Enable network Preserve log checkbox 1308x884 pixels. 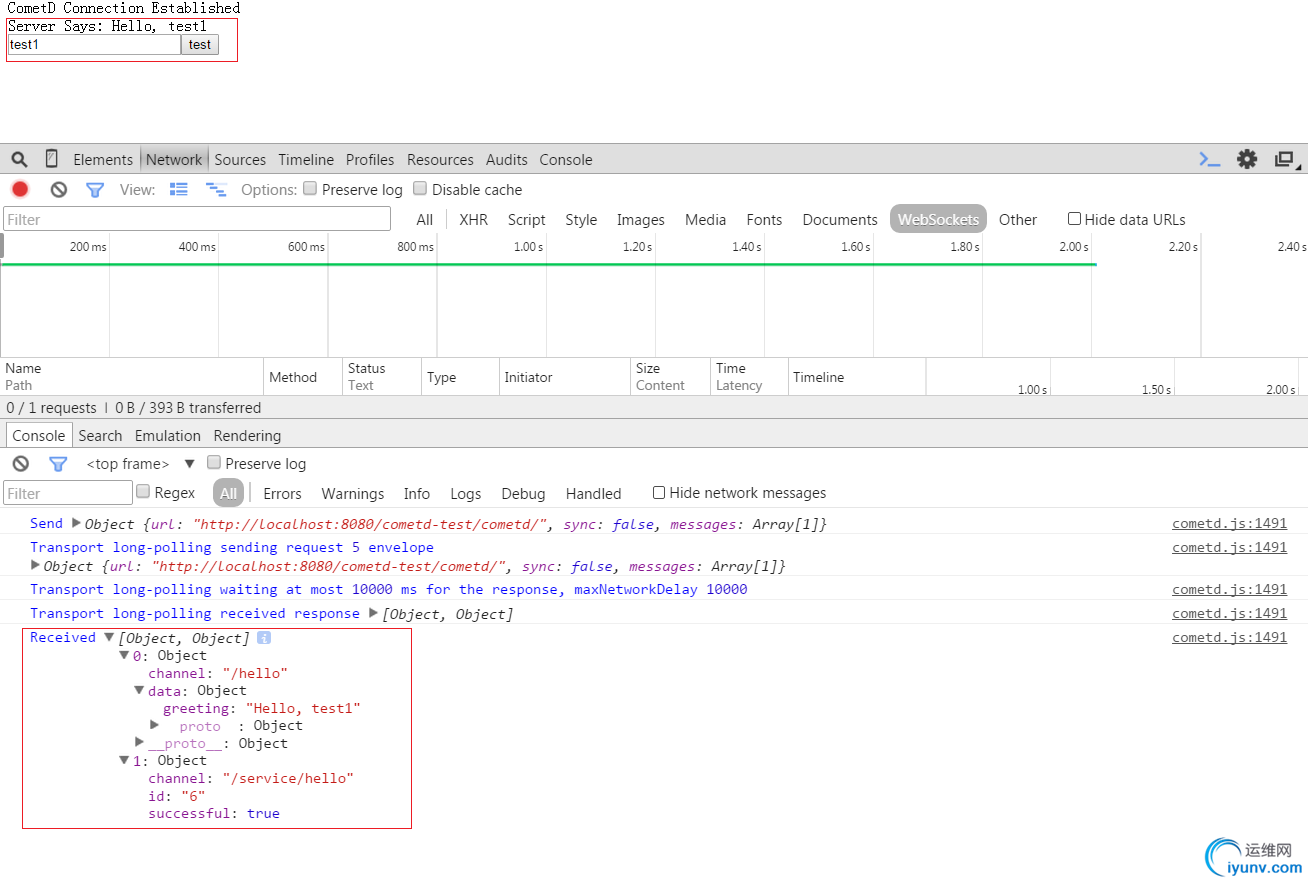[x=310, y=188]
